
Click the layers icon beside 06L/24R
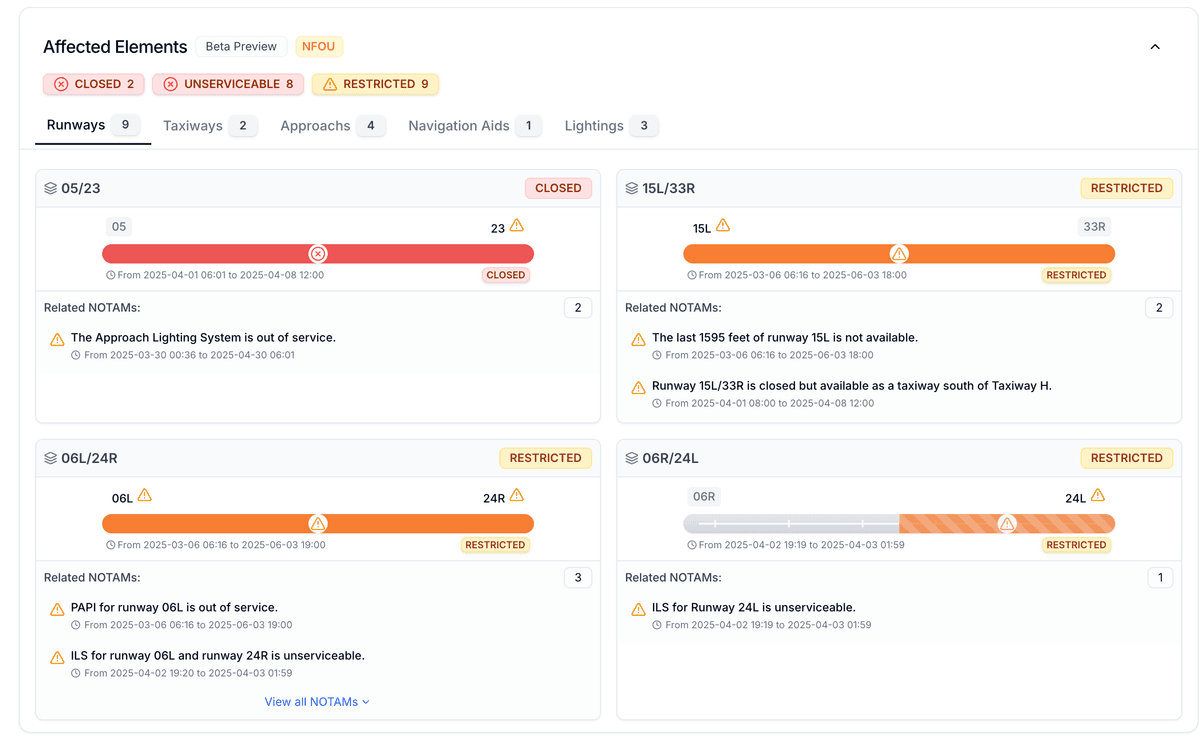(x=51, y=458)
